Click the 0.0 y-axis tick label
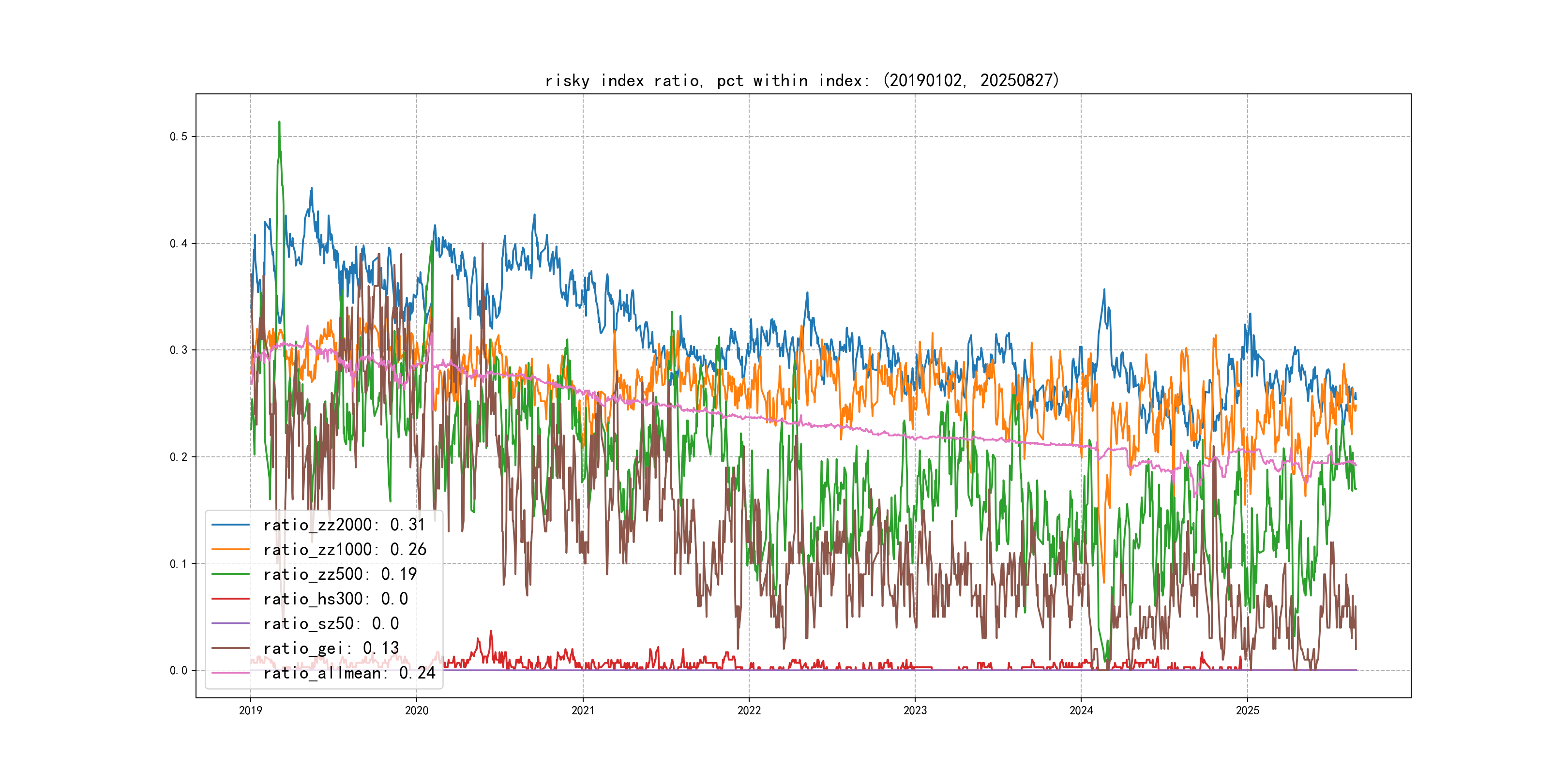 [179, 670]
